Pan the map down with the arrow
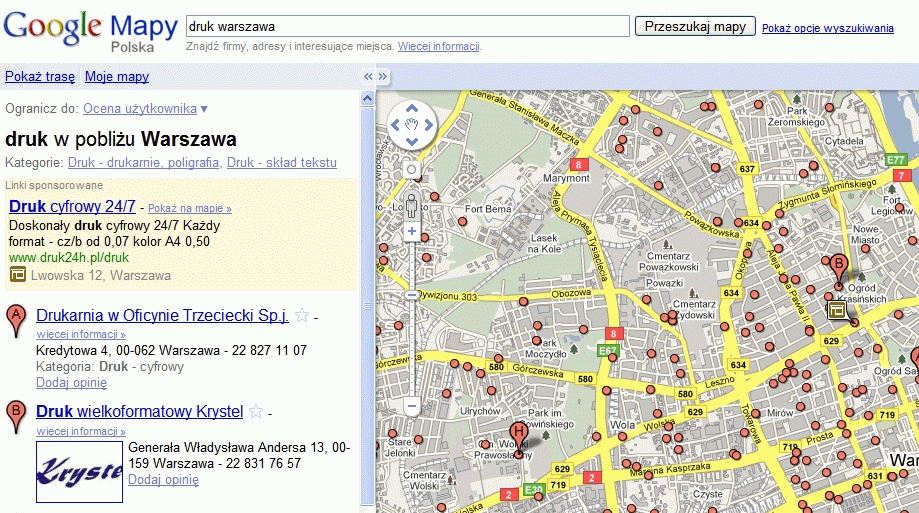 pos(412,141)
